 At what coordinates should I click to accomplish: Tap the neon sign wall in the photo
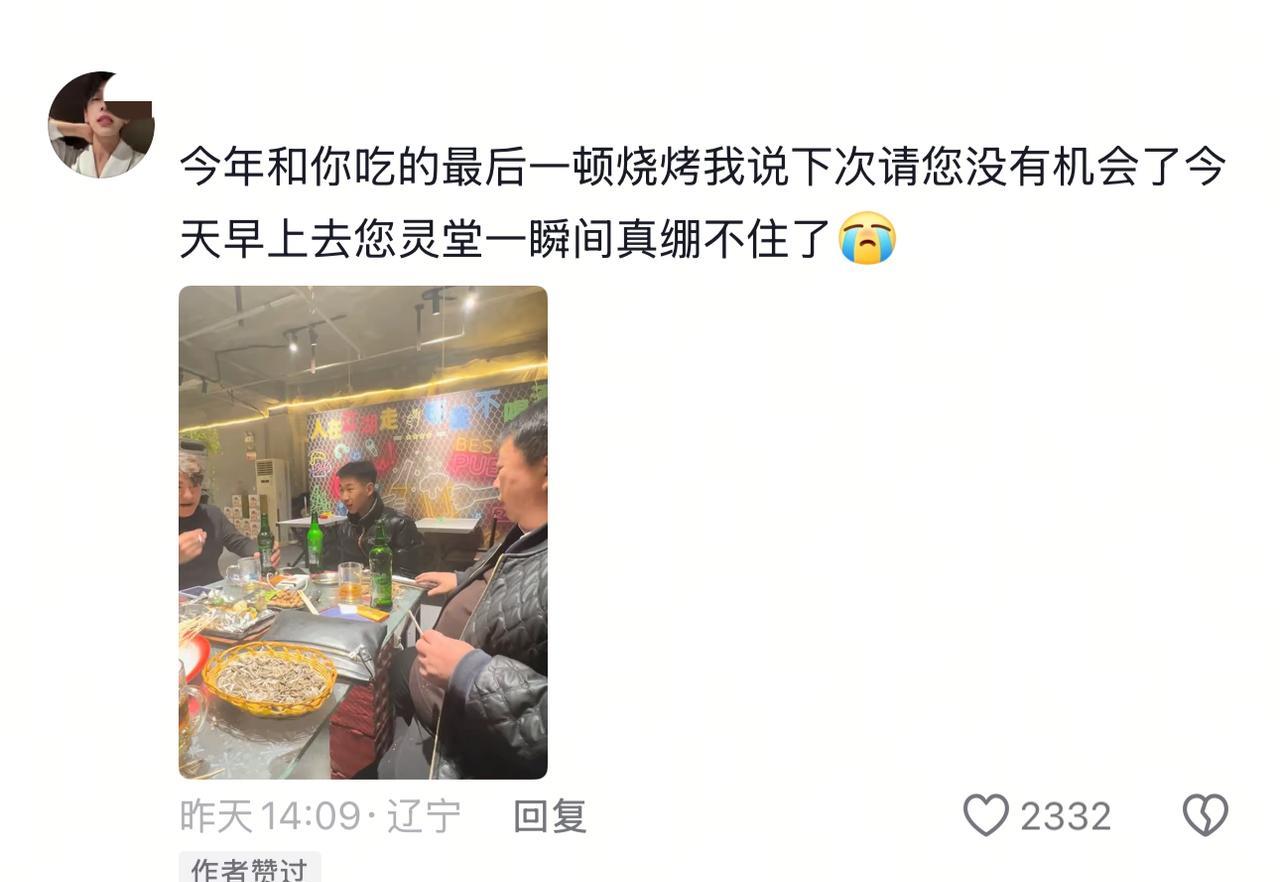click(x=425, y=450)
